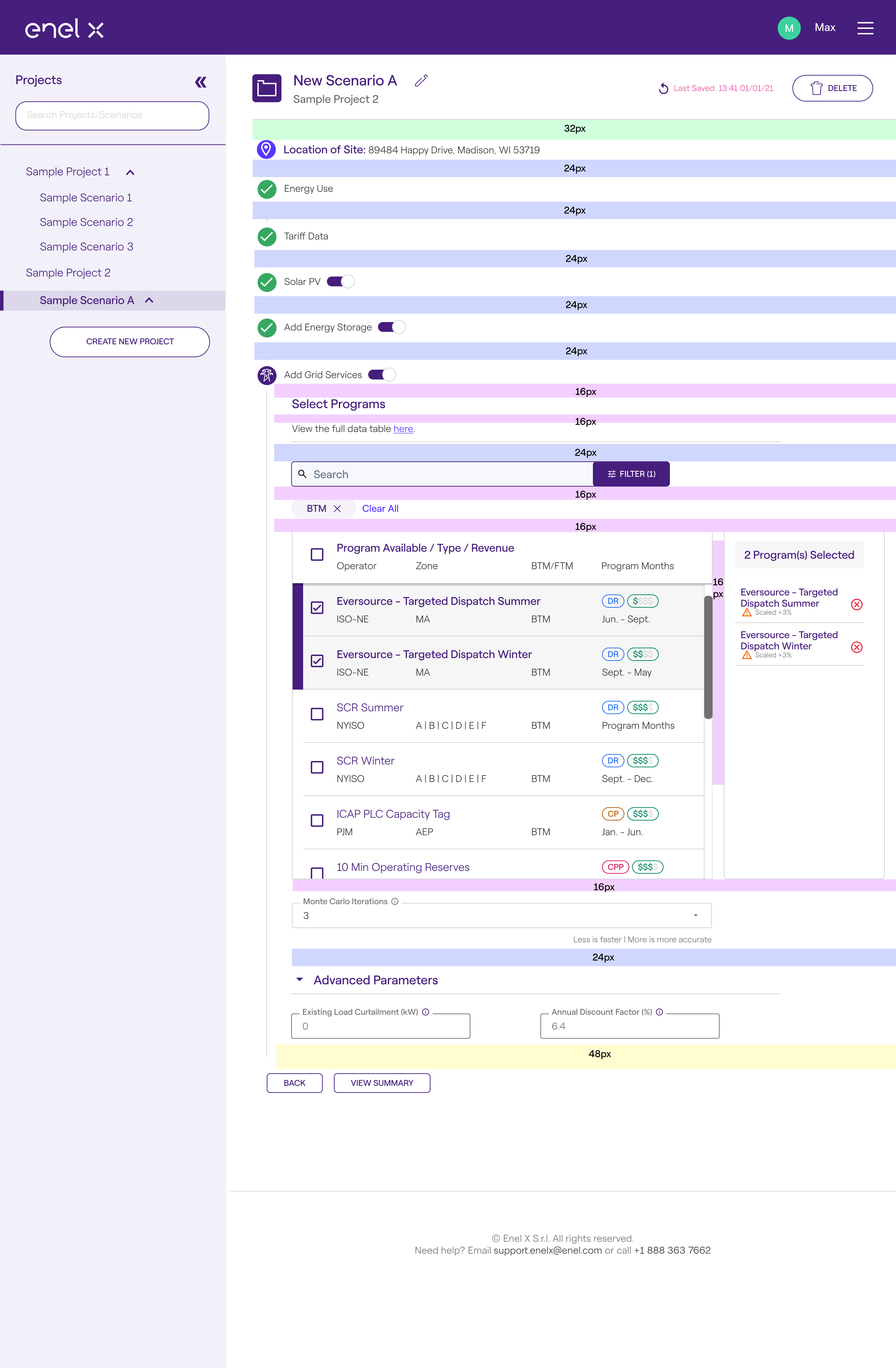Click the Grid Services tower icon
The height and width of the screenshot is (1368, 896).
pyautogui.click(x=267, y=375)
